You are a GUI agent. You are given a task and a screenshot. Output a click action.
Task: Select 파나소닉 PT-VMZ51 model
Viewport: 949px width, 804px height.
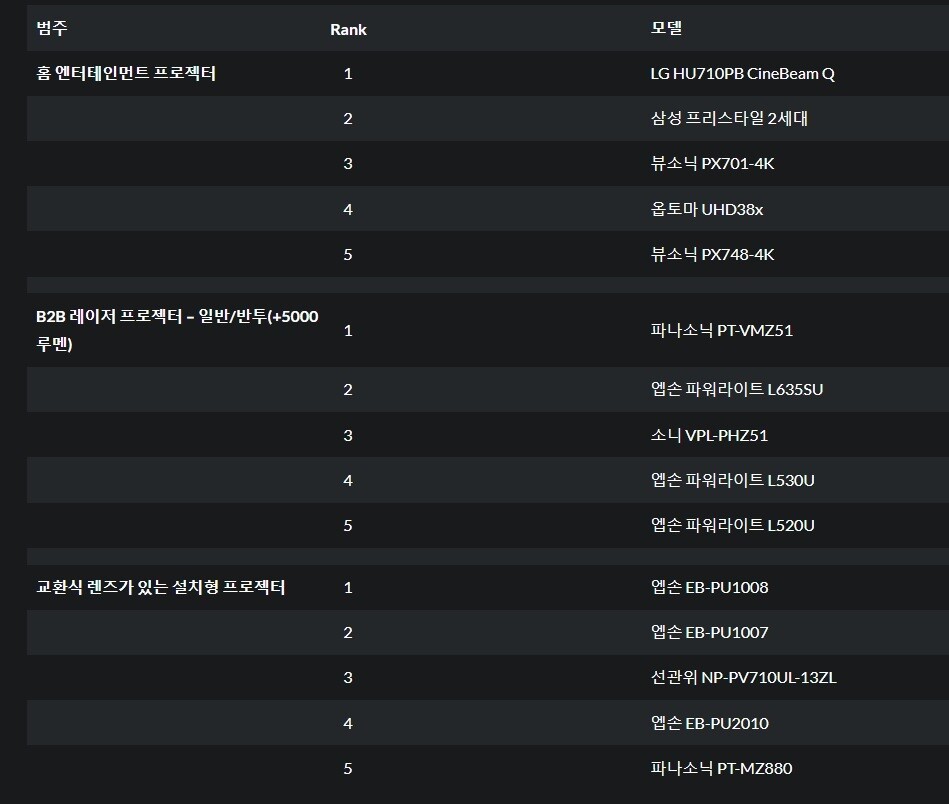[x=721, y=330]
